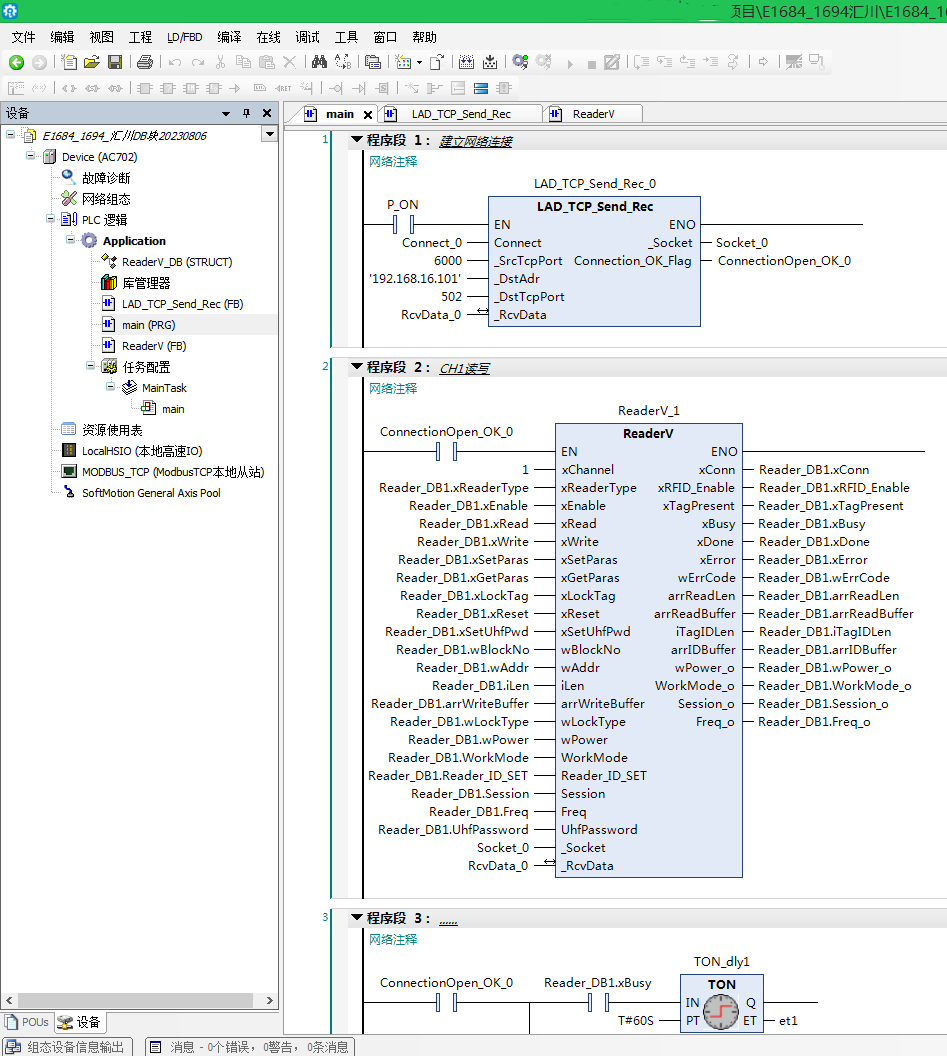This screenshot has width=947, height=1056.
Task: Click the '192.168.16.101' destination address input
Action: [x=414, y=279]
